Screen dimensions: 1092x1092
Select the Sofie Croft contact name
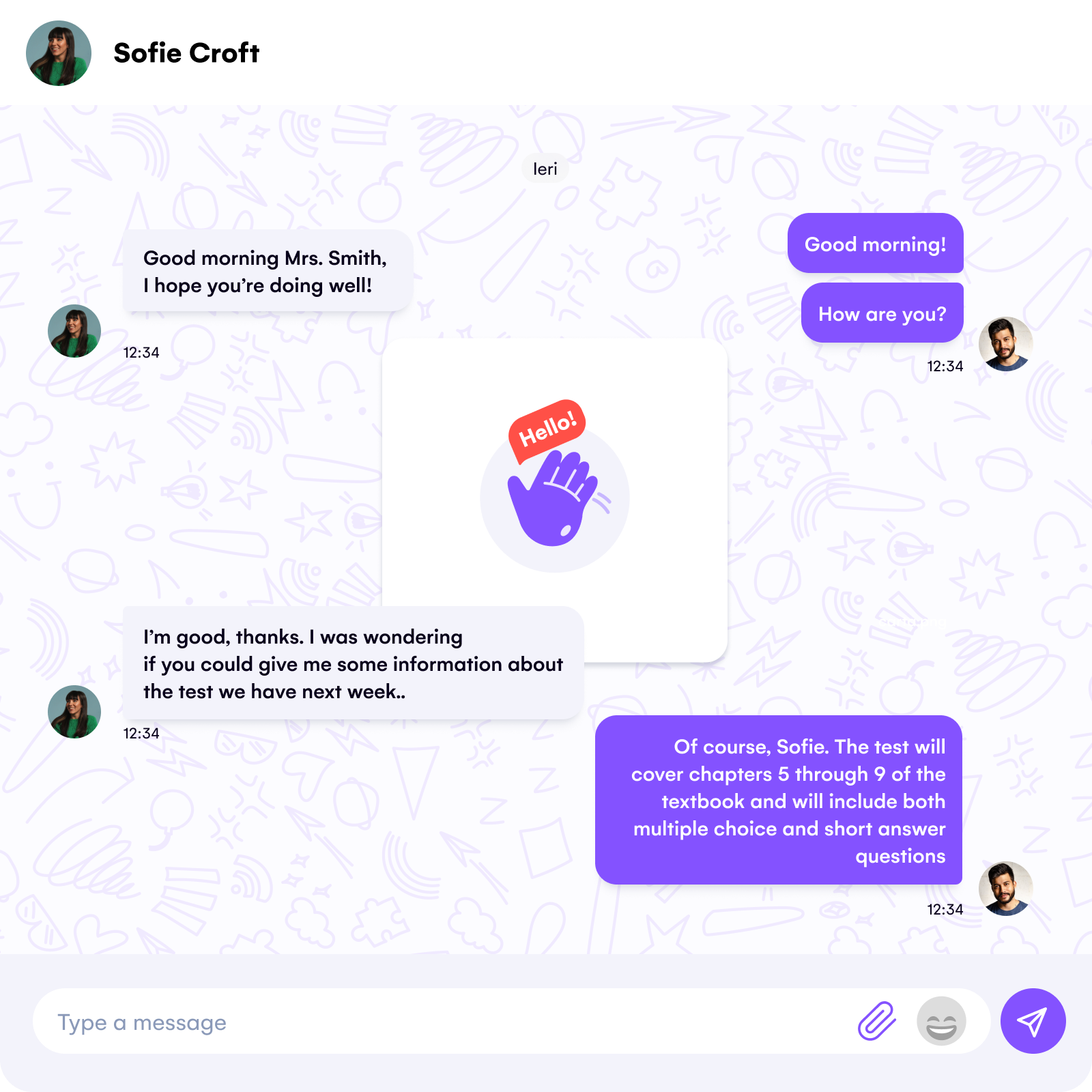point(186,53)
